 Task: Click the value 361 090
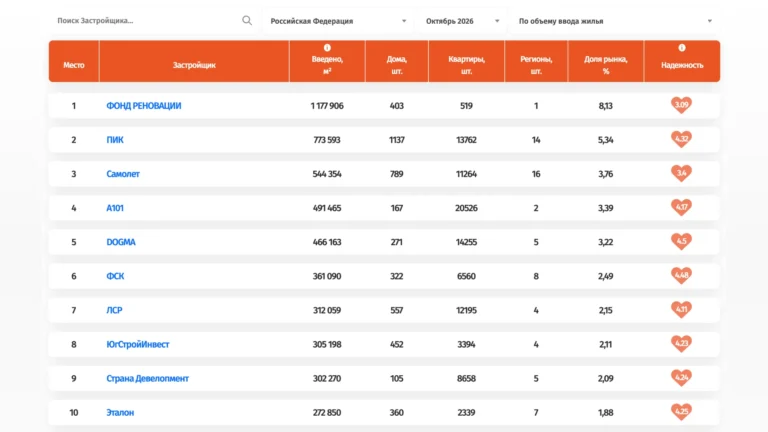coord(327,276)
